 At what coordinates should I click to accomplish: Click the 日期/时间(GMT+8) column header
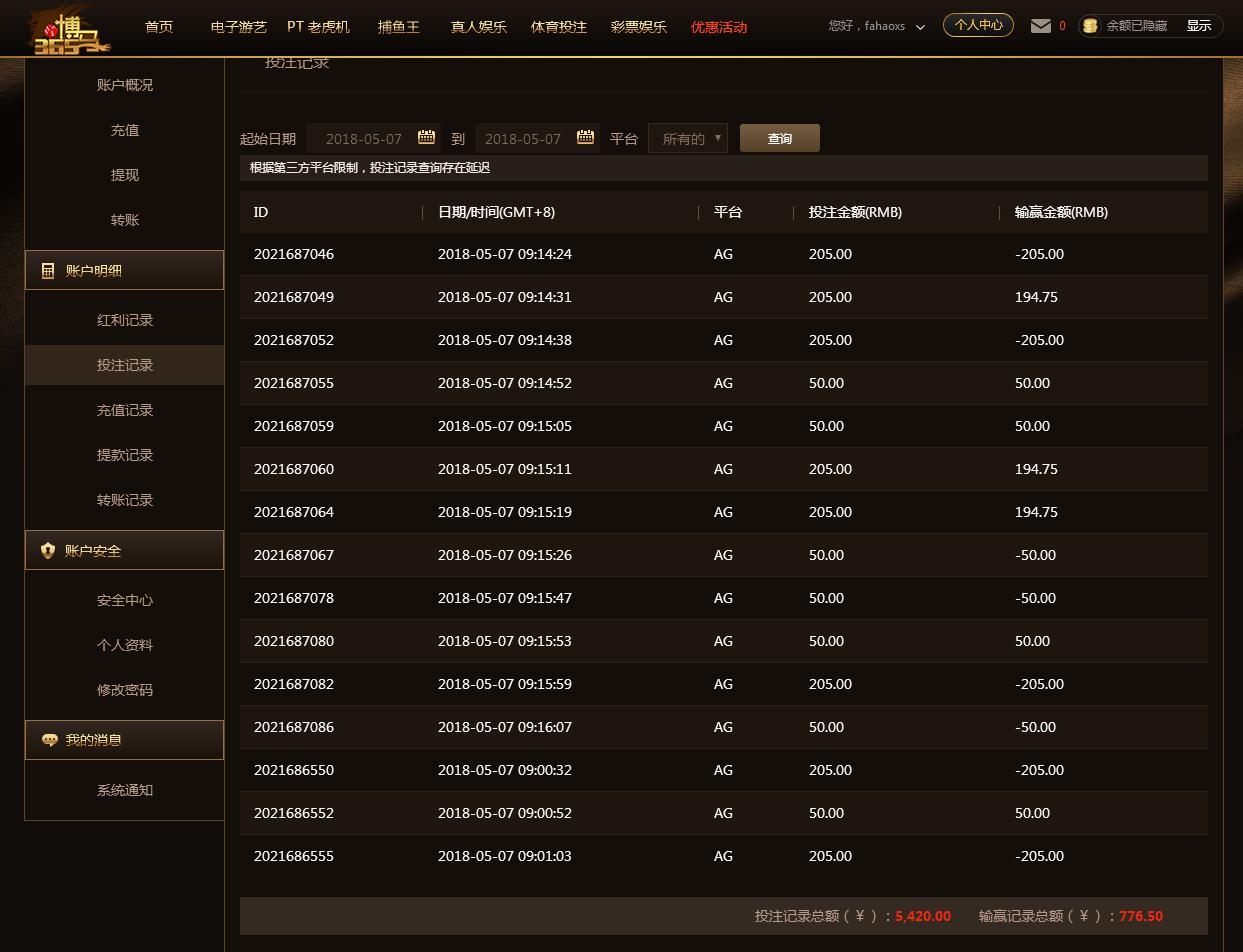(x=496, y=212)
